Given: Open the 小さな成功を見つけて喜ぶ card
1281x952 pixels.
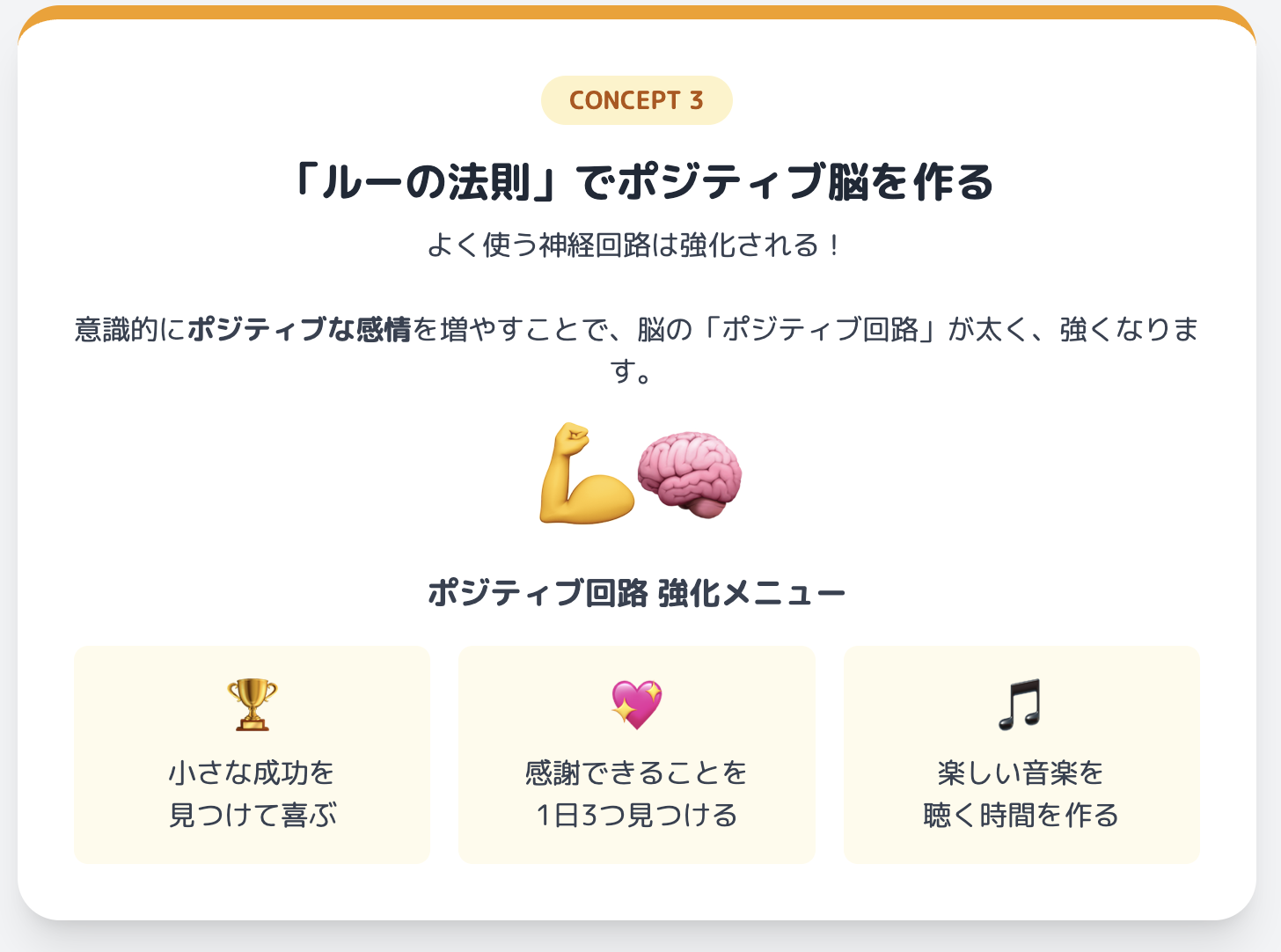Looking at the screenshot, I should click(x=252, y=755).
